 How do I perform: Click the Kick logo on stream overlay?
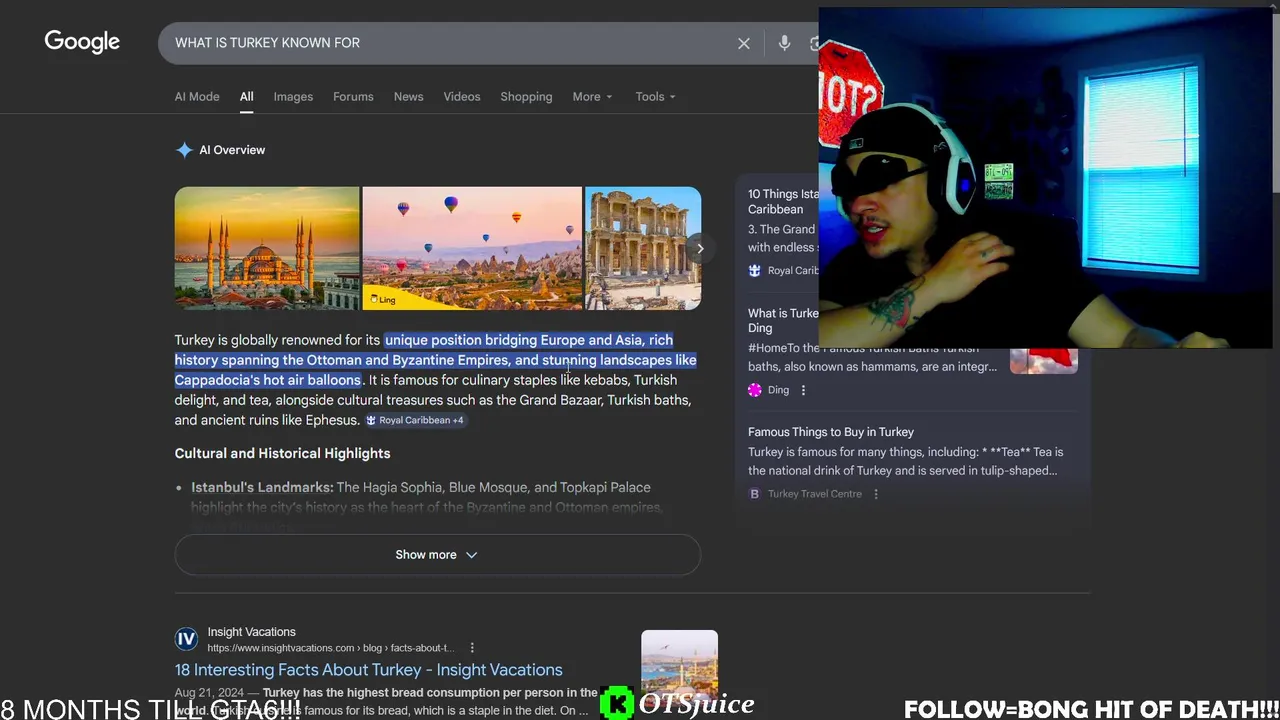(617, 703)
